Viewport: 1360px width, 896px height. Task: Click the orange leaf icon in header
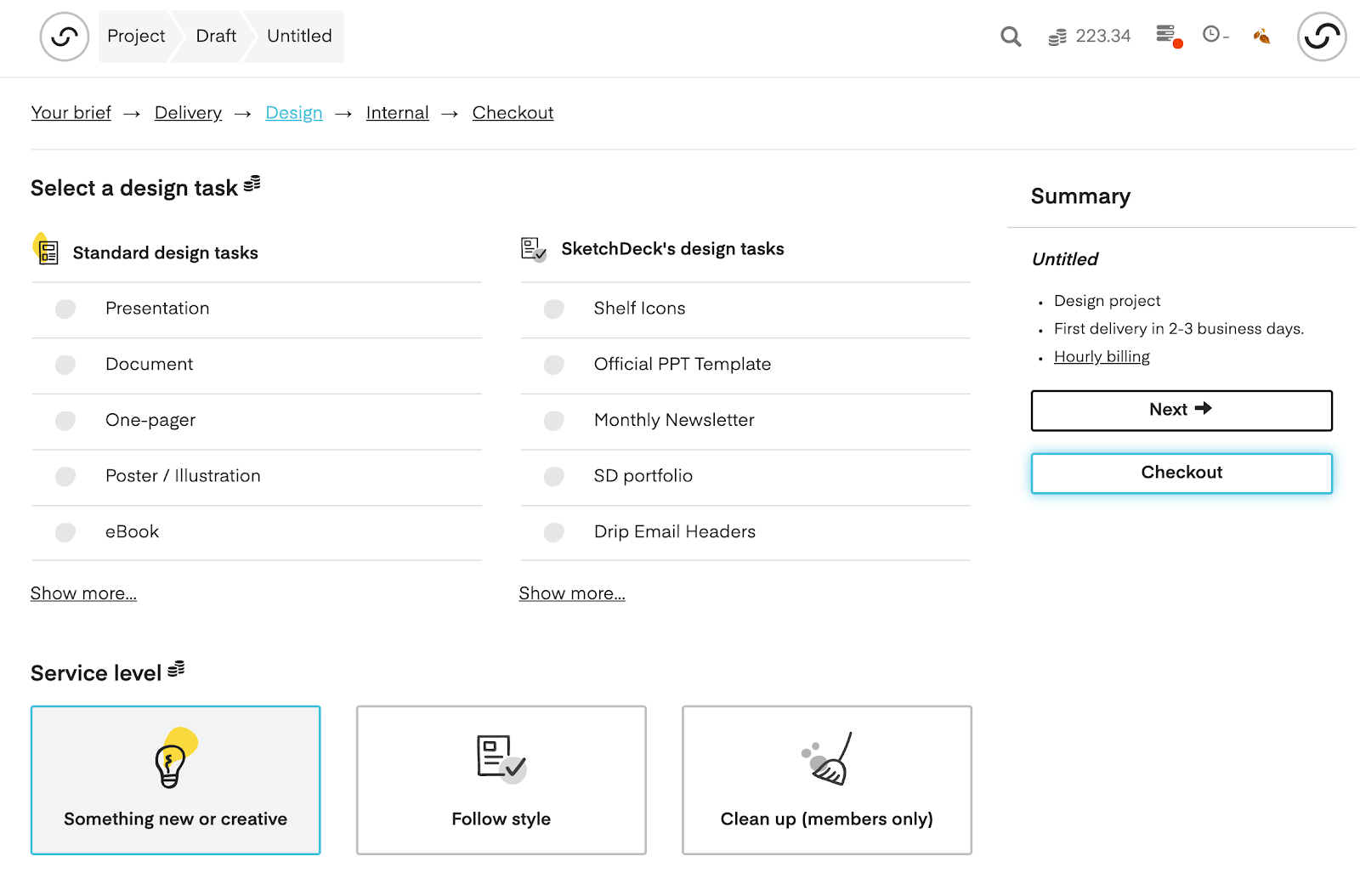1261,36
